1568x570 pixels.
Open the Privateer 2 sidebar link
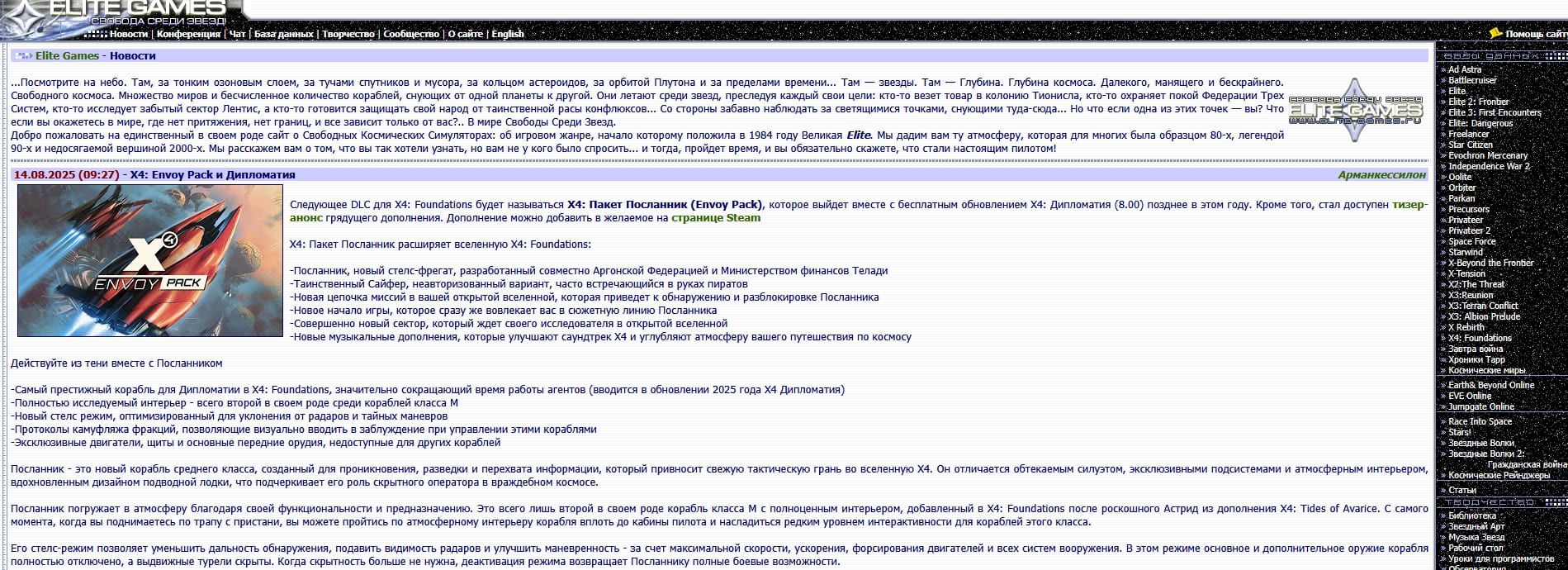coord(1469,230)
